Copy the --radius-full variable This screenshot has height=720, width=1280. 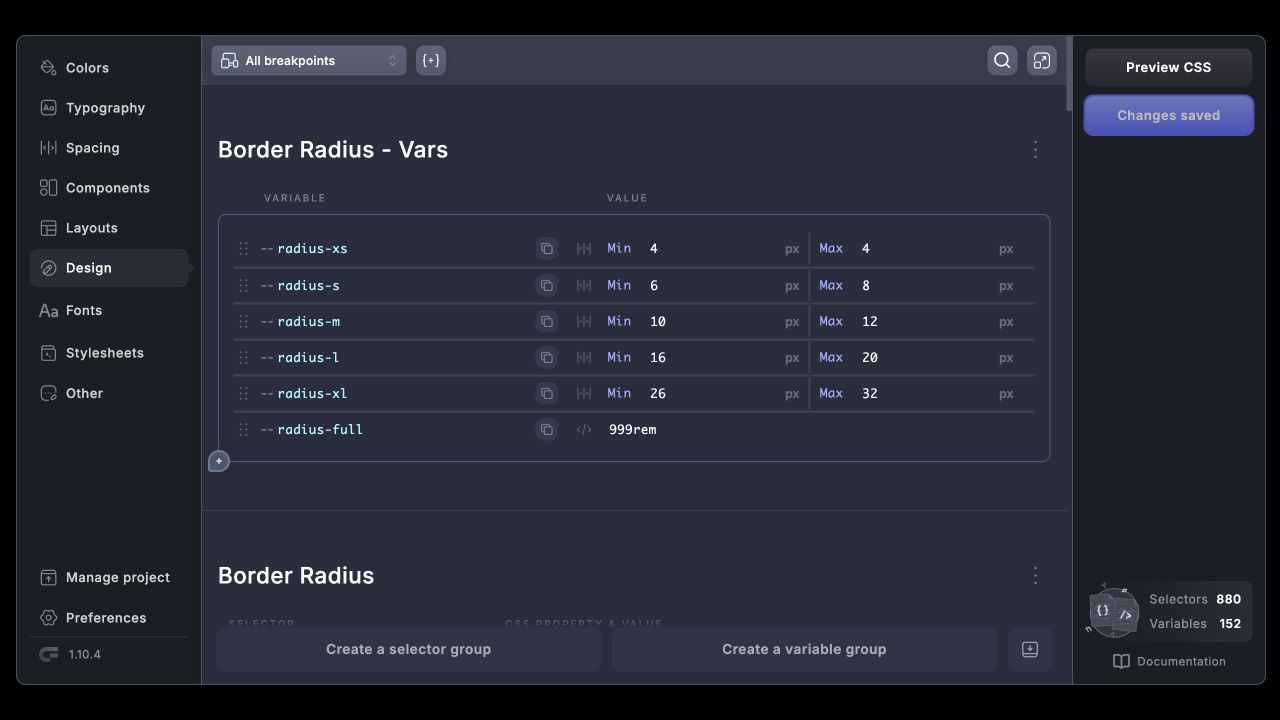pyautogui.click(x=546, y=430)
